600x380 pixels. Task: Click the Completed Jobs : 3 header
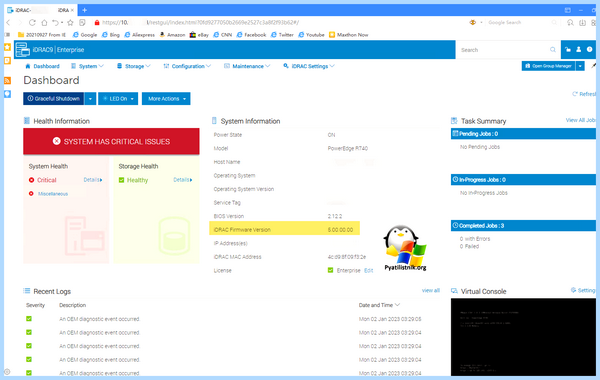[523, 225]
